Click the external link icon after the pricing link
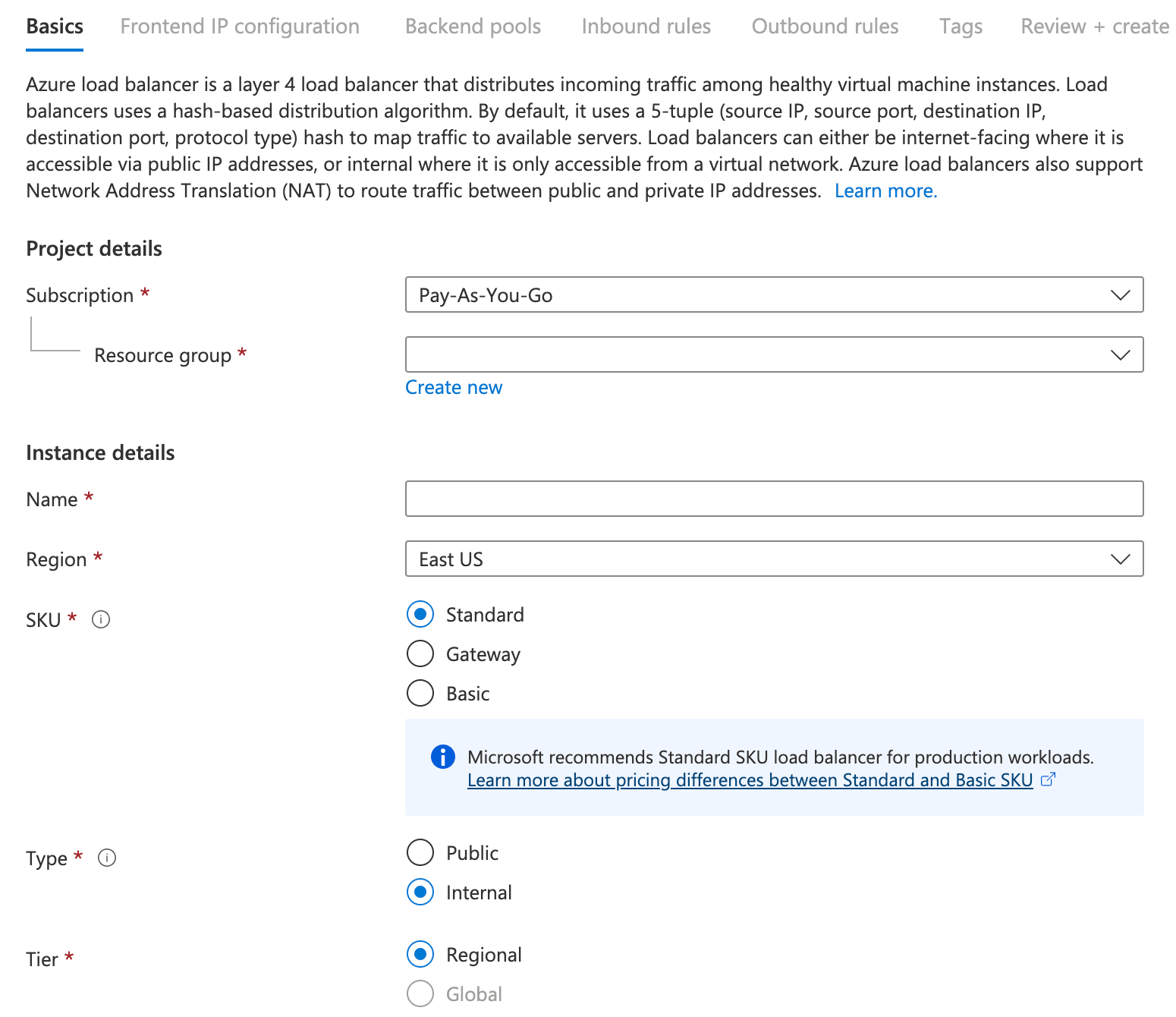This screenshot has height=1017, width=1176. click(1049, 779)
